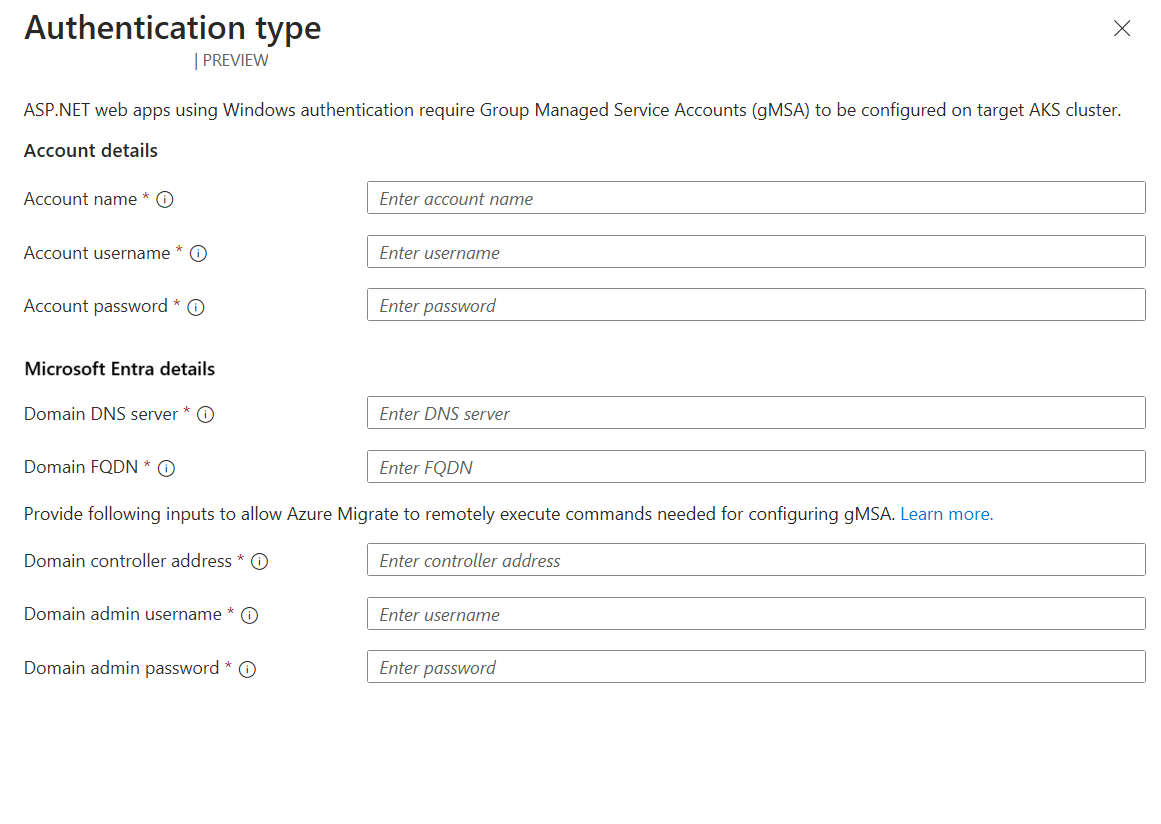Click the Account details heading
This screenshot has height=824, width=1161.
pos(90,150)
